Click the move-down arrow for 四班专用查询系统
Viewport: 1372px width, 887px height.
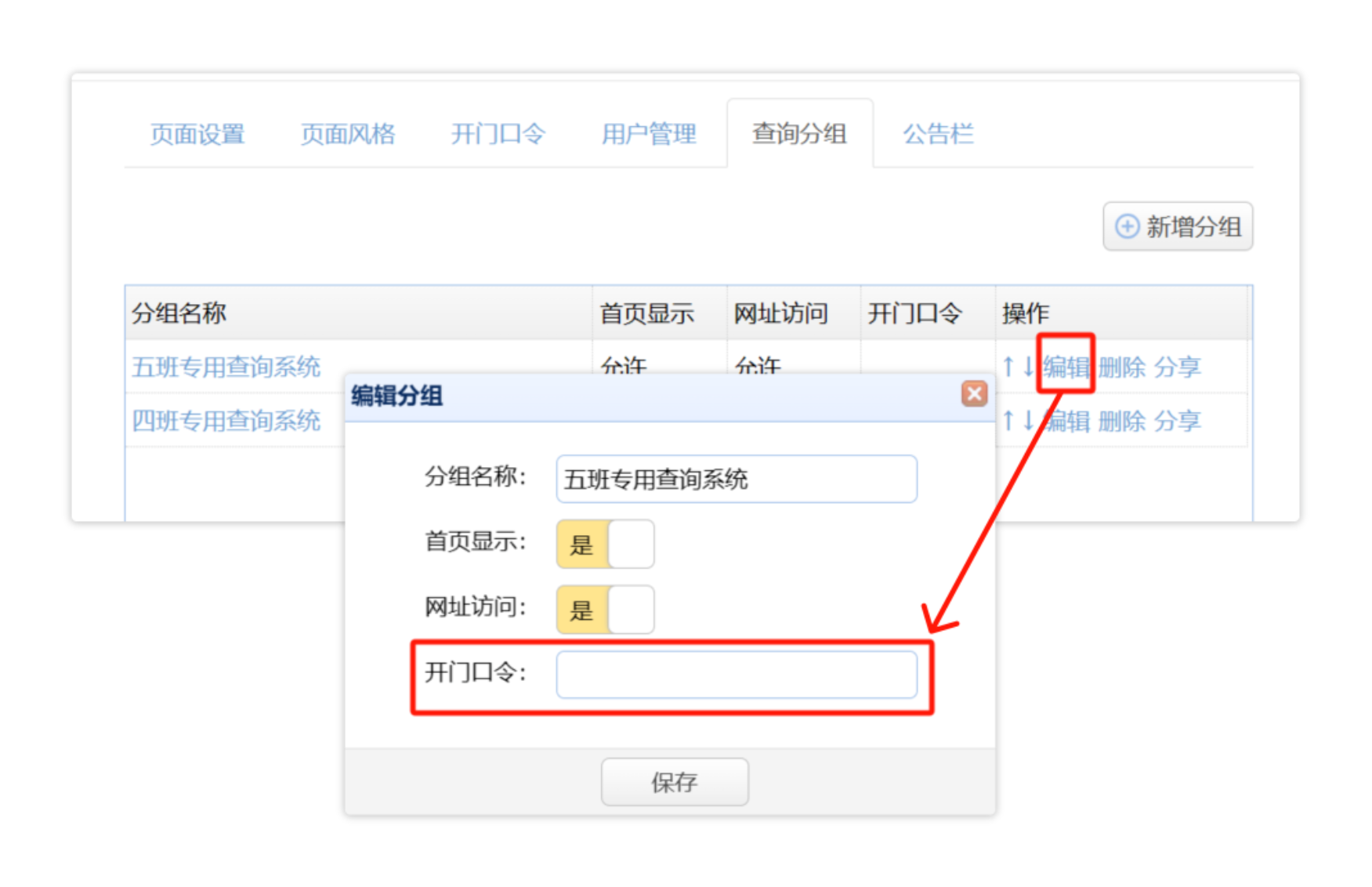[x=1028, y=421]
